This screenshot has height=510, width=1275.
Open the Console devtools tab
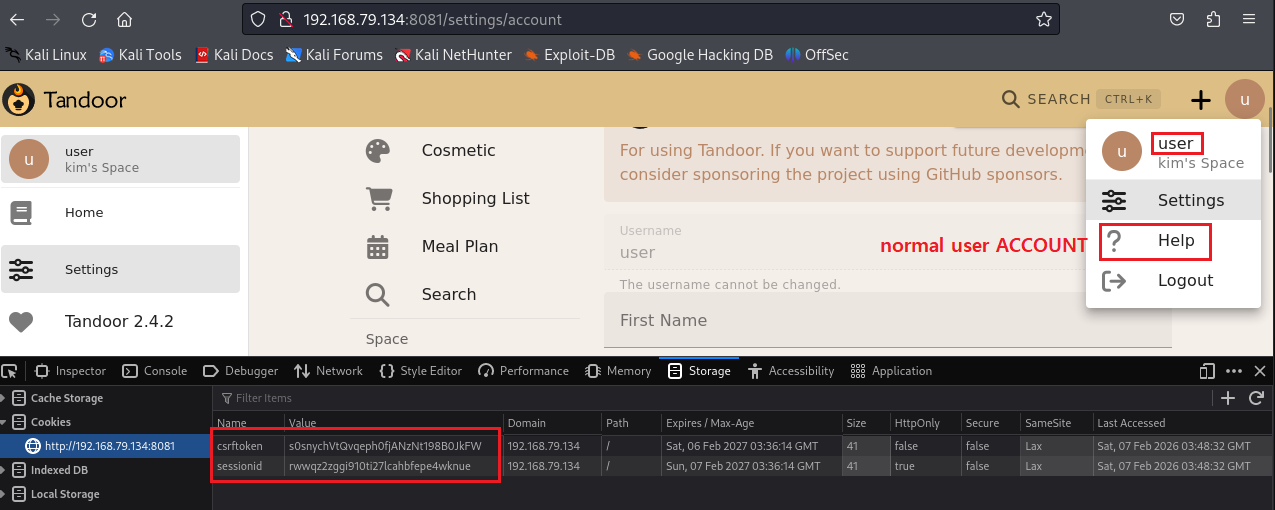click(x=155, y=371)
